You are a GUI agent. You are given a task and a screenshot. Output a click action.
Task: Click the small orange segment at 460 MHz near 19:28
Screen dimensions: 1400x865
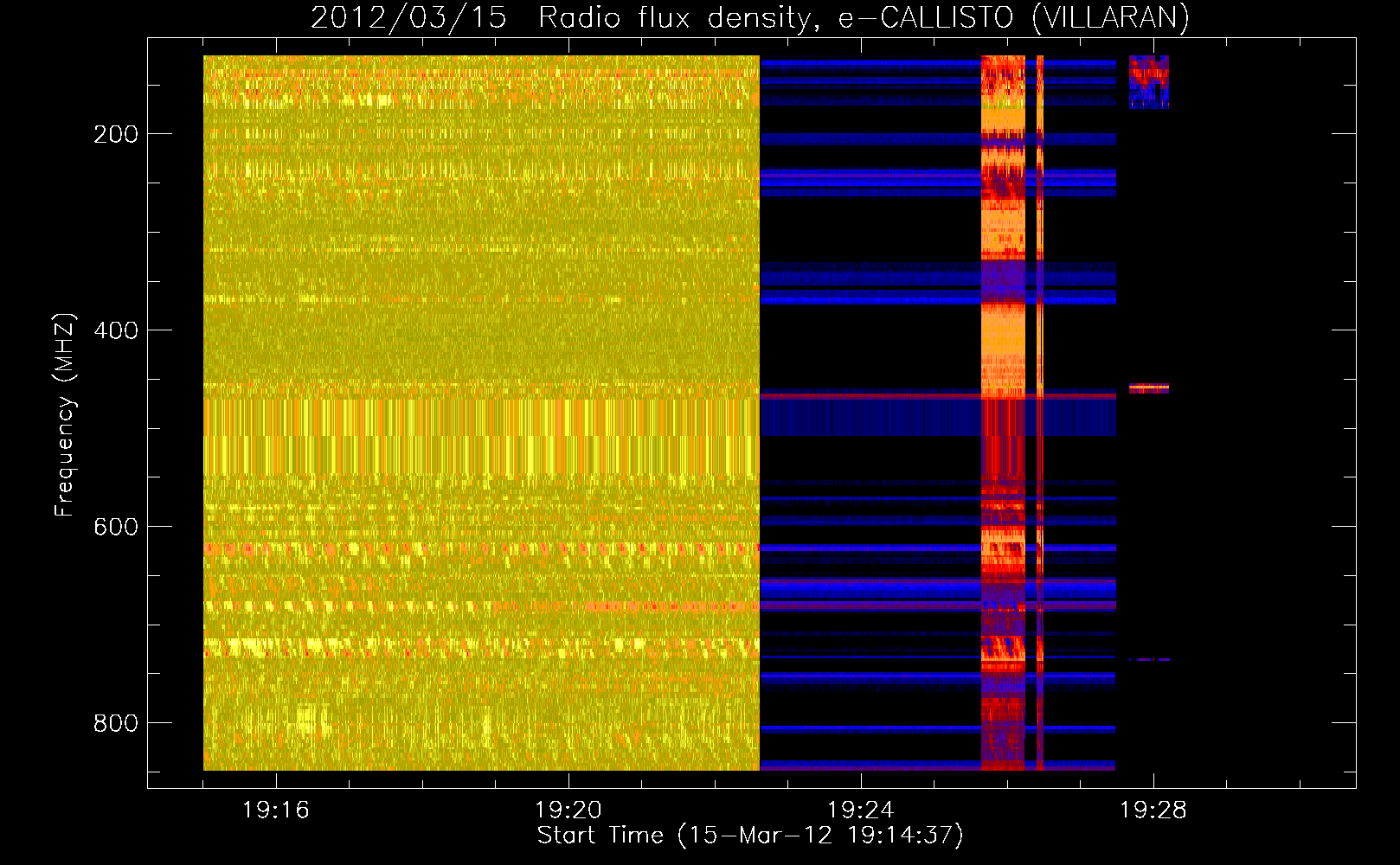(1149, 388)
